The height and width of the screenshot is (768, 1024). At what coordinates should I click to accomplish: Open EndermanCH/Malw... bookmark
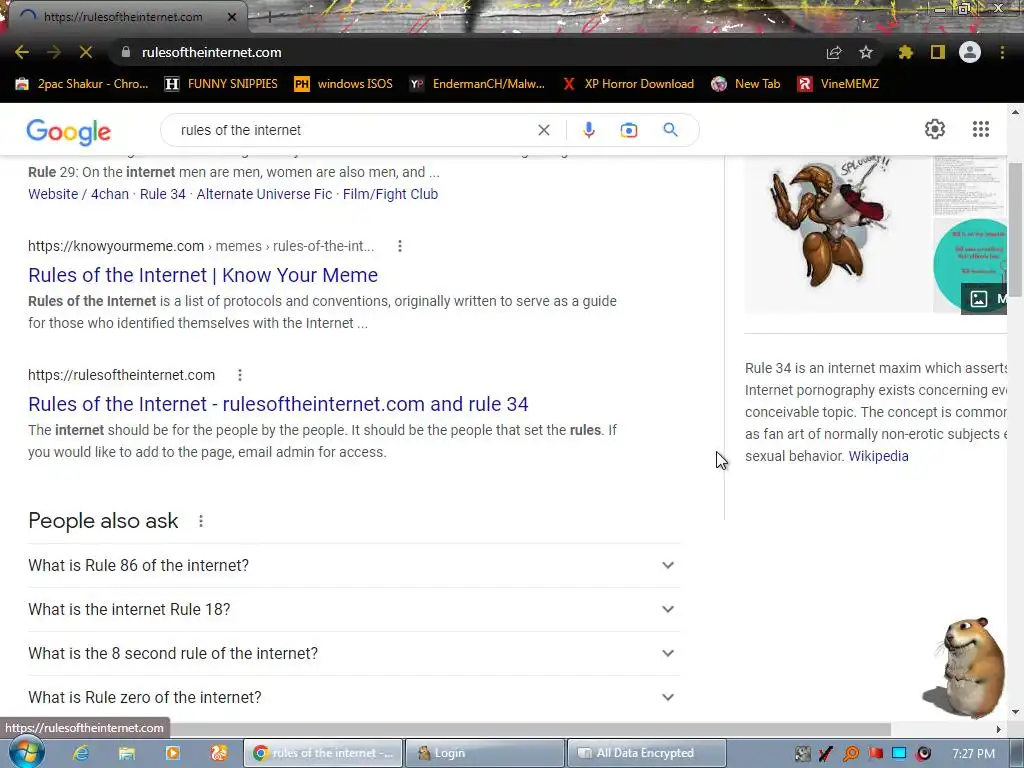point(477,84)
